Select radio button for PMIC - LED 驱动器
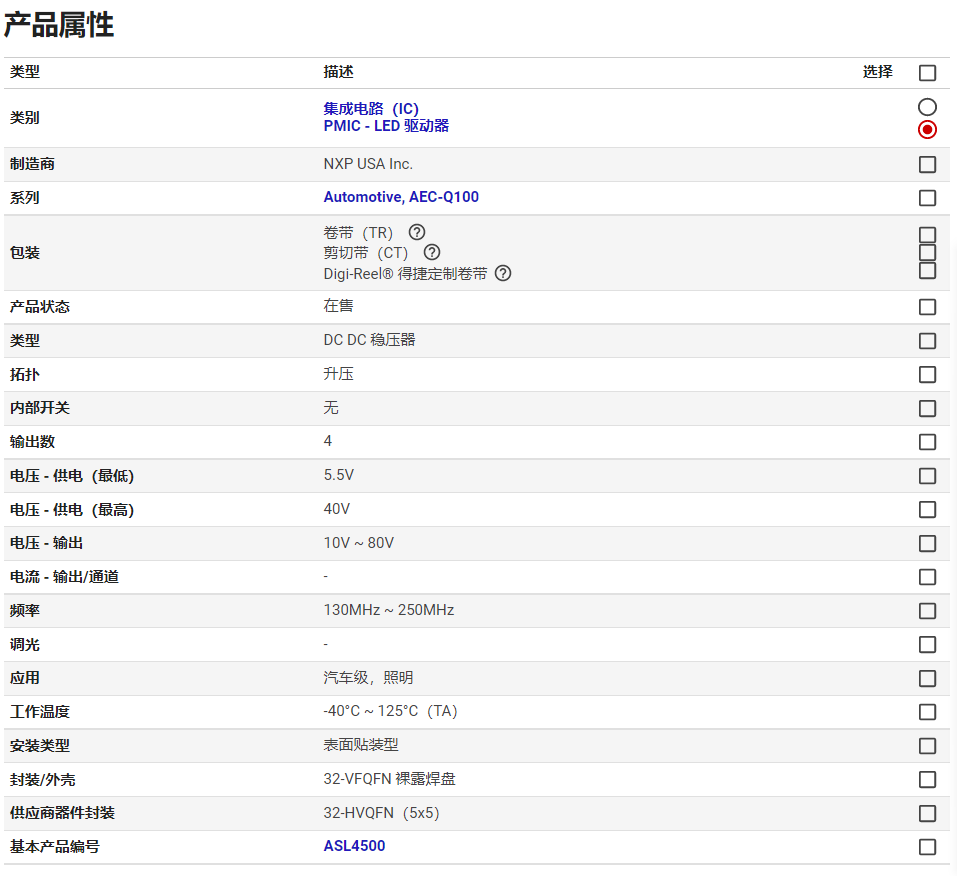This screenshot has width=957, height=876. click(x=927, y=129)
